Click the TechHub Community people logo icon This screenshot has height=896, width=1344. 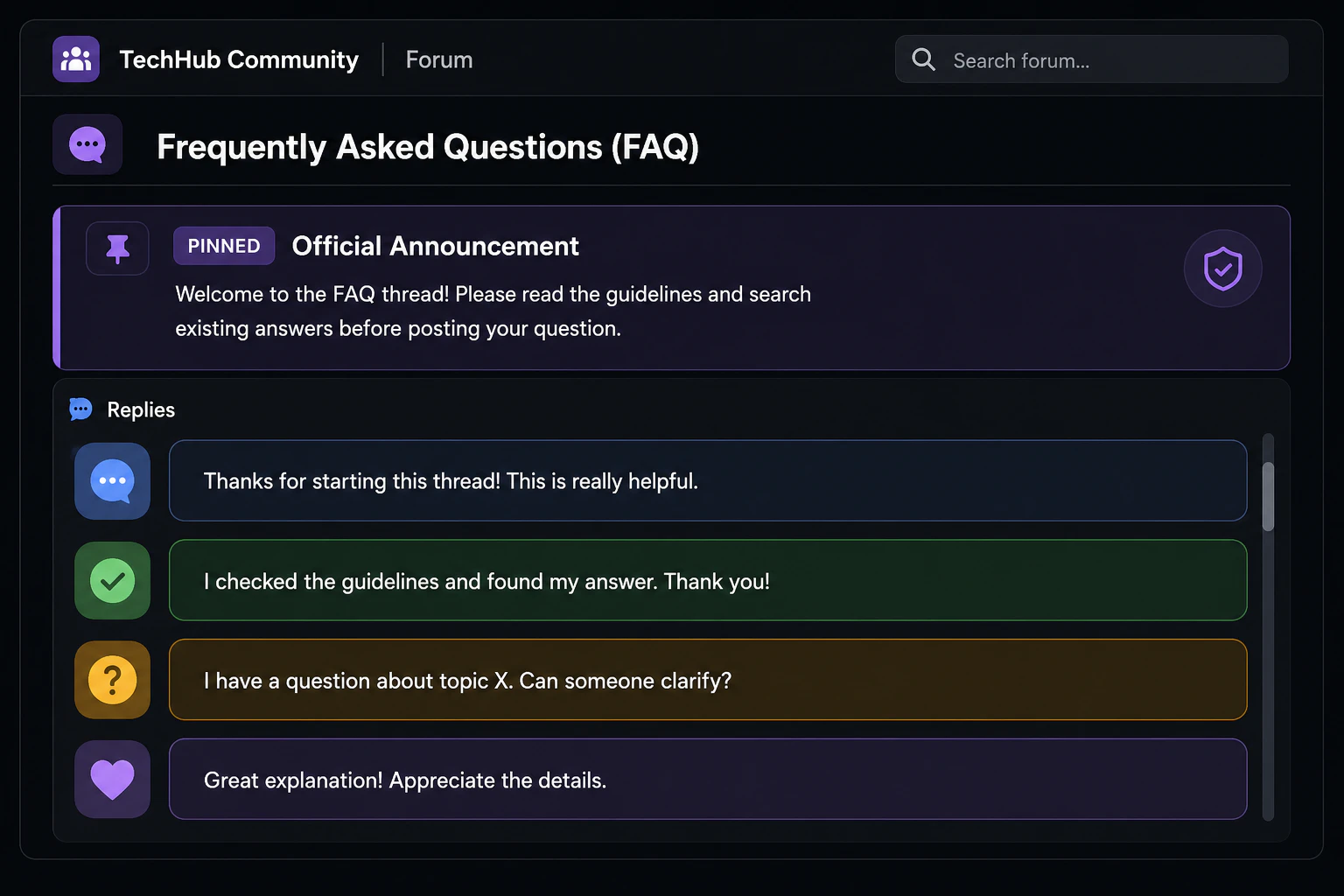click(76, 59)
